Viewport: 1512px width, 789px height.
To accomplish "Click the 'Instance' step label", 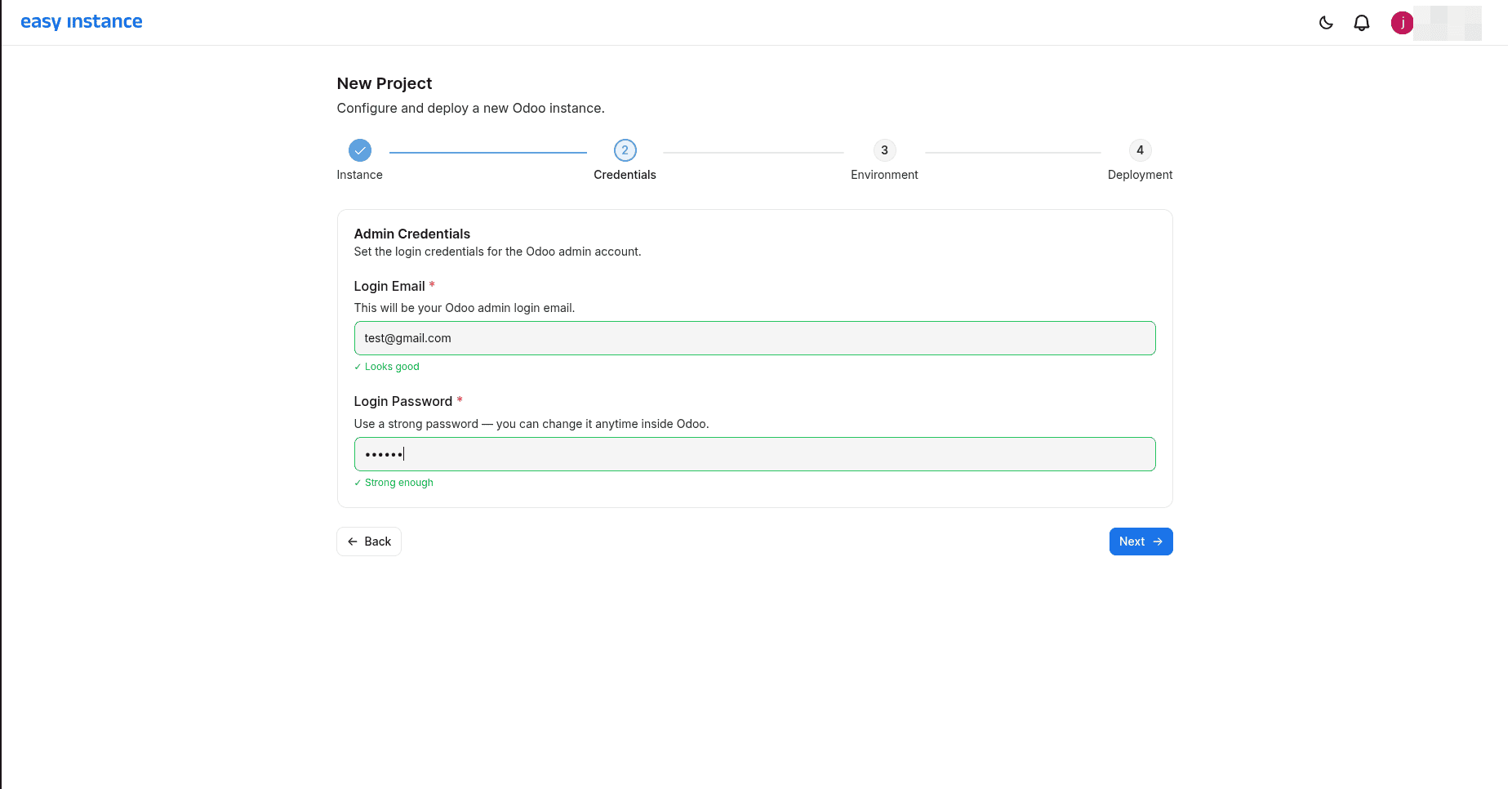I will tap(360, 175).
